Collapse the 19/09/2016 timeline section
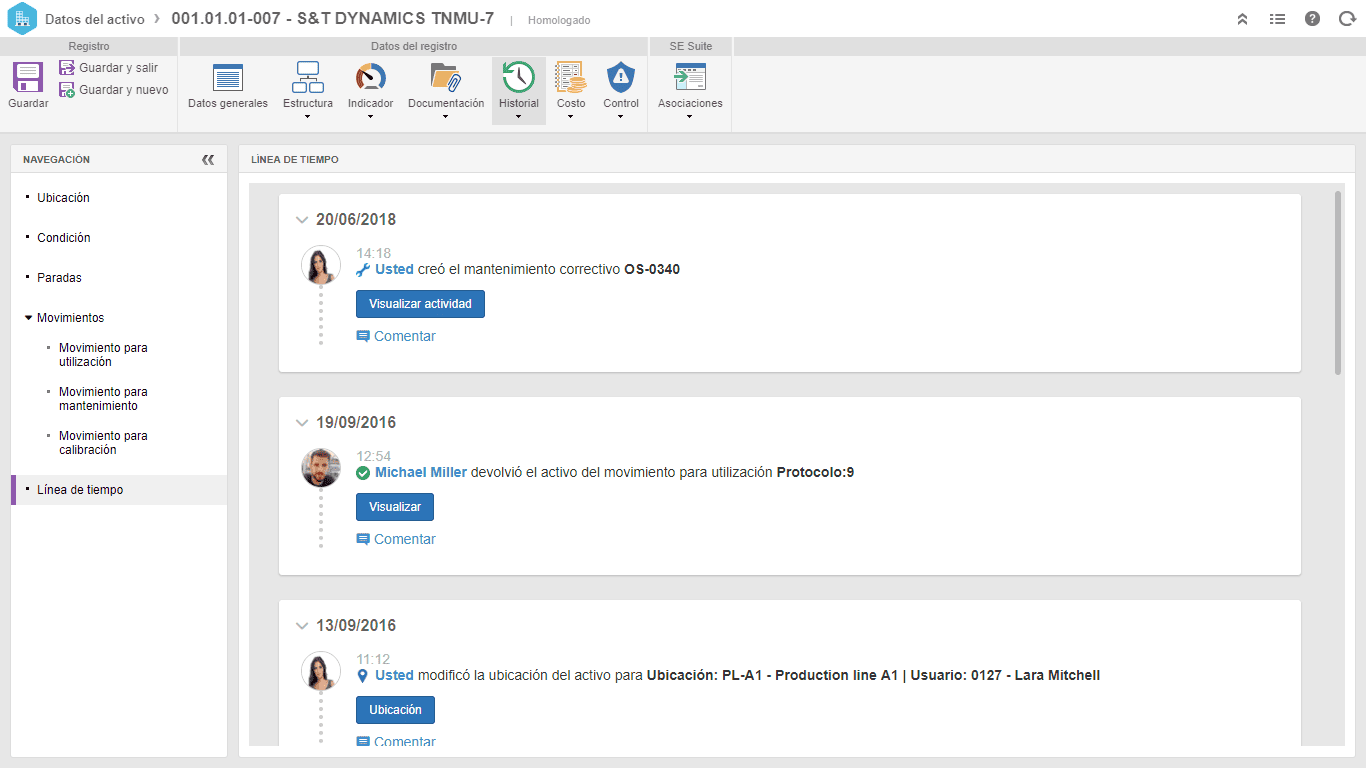Viewport: 1366px width, 768px height. [302, 423]
